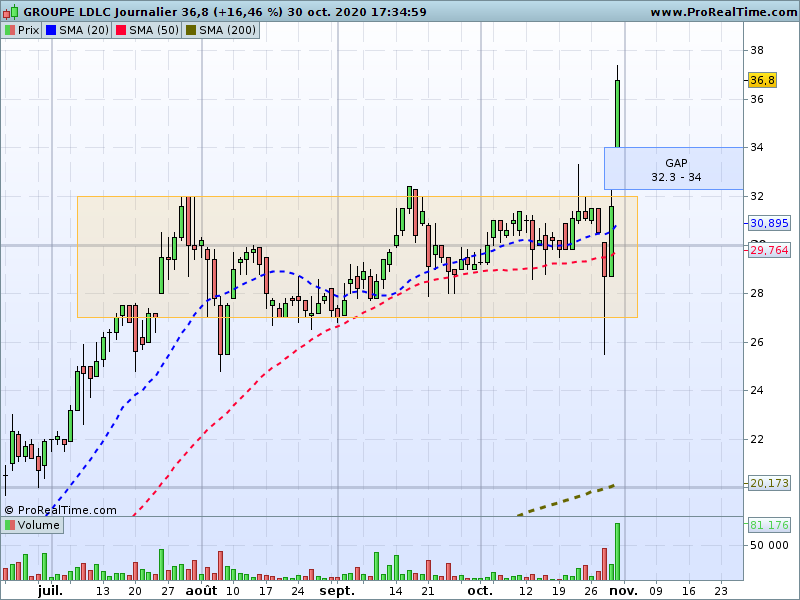Click the 20,173 SMA 200 value label
Screen dimensions: 800x600
pyautogui.click(x=769, y=483)
